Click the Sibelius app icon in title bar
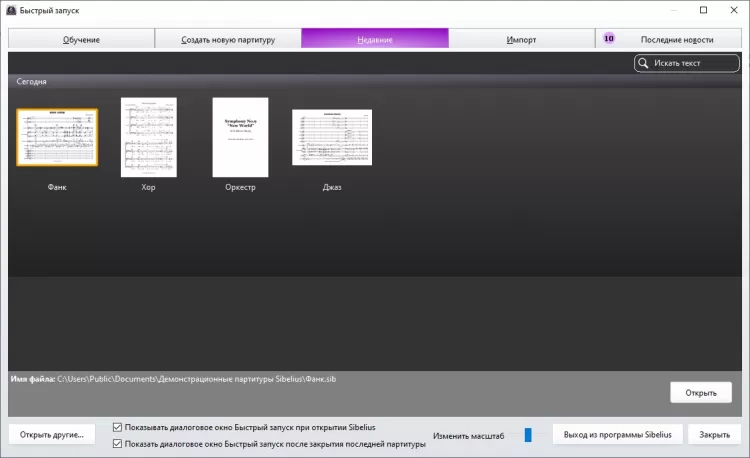This screenshot has height=458, width=750. click(11, 10)
